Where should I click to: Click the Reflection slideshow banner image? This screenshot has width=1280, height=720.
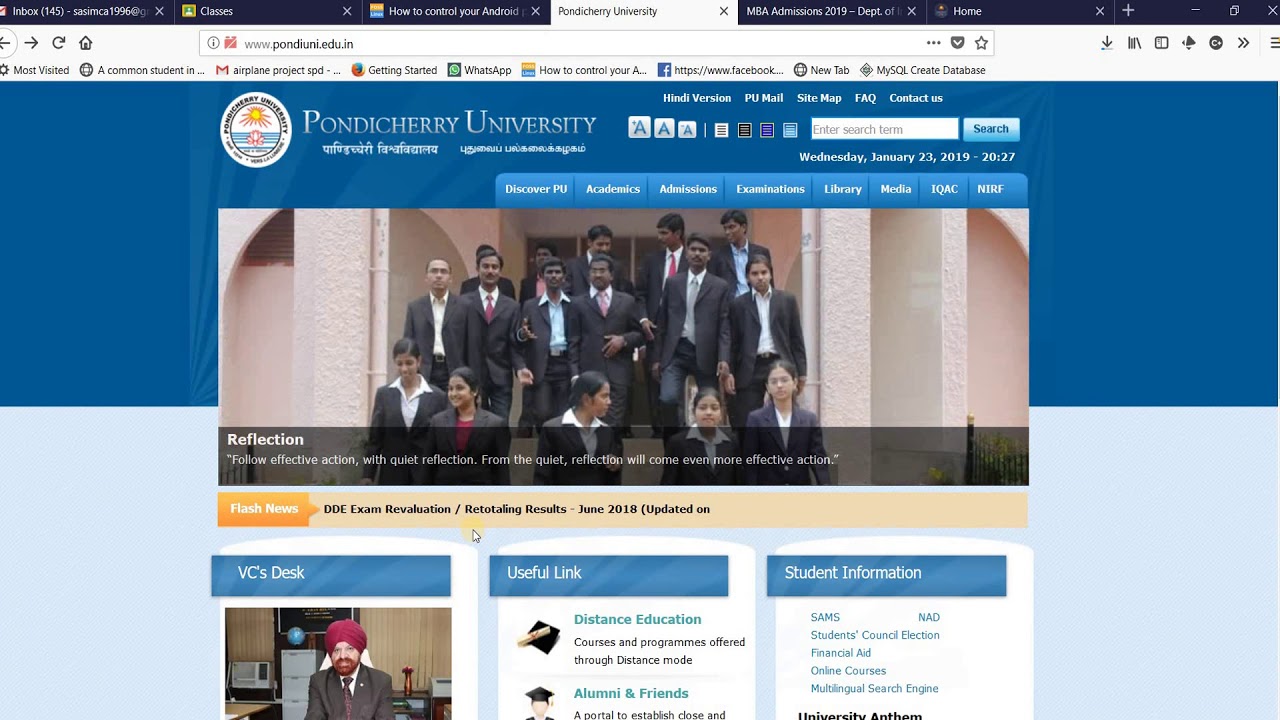623,347
